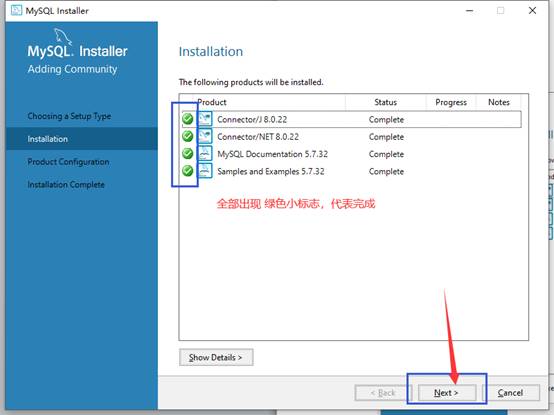Click green checkmark beside MySQL Documentation 5.7.32

pos(188,154)
